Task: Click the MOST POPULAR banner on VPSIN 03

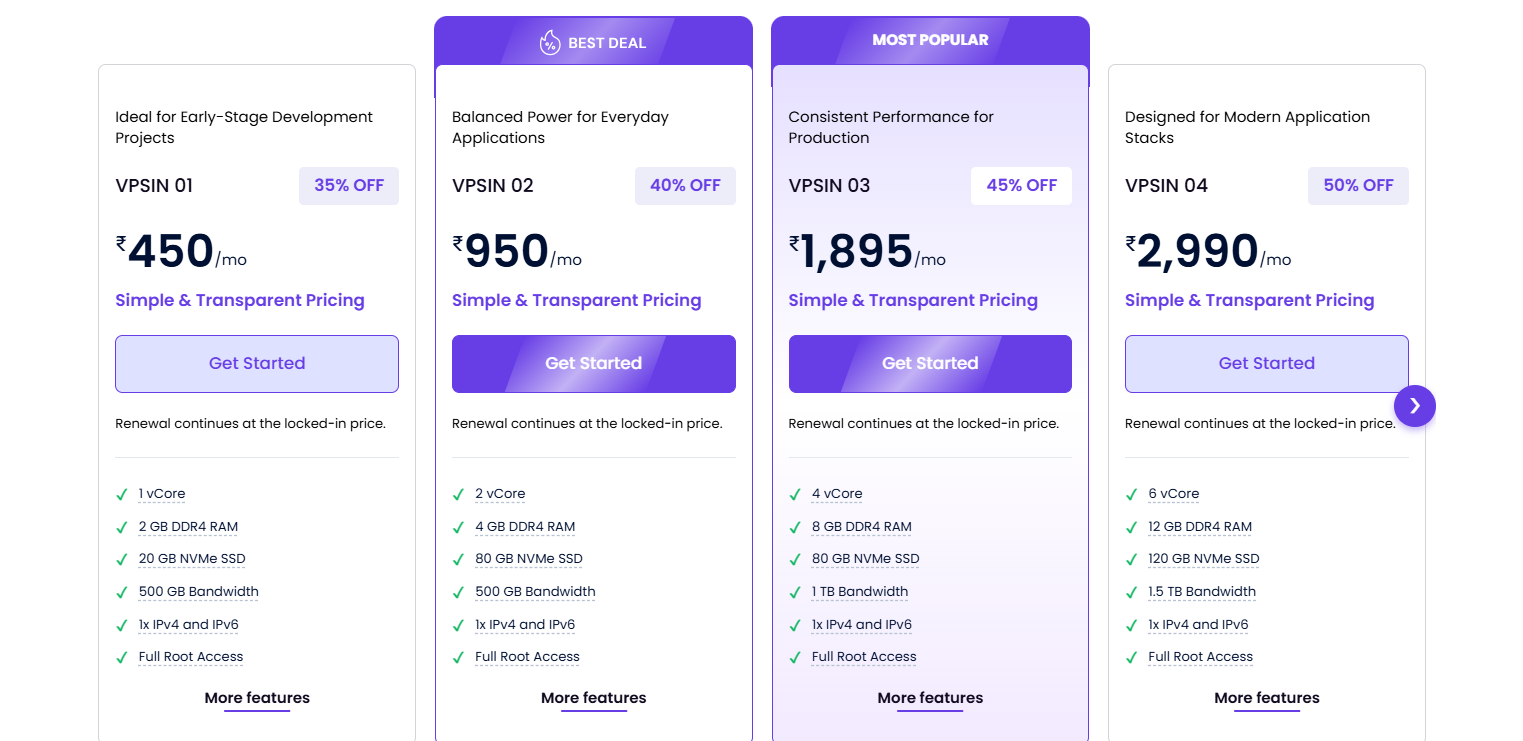Action: coord(929,40)
